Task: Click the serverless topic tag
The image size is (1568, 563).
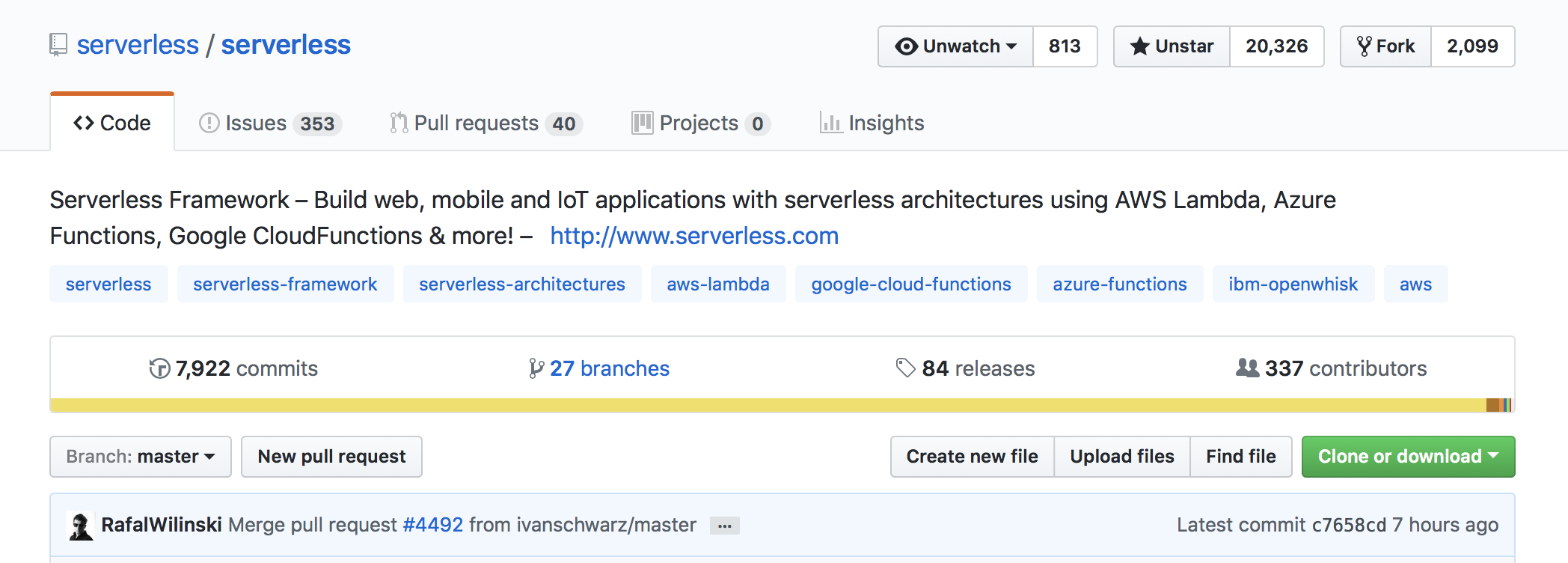Action: [108, 284]
